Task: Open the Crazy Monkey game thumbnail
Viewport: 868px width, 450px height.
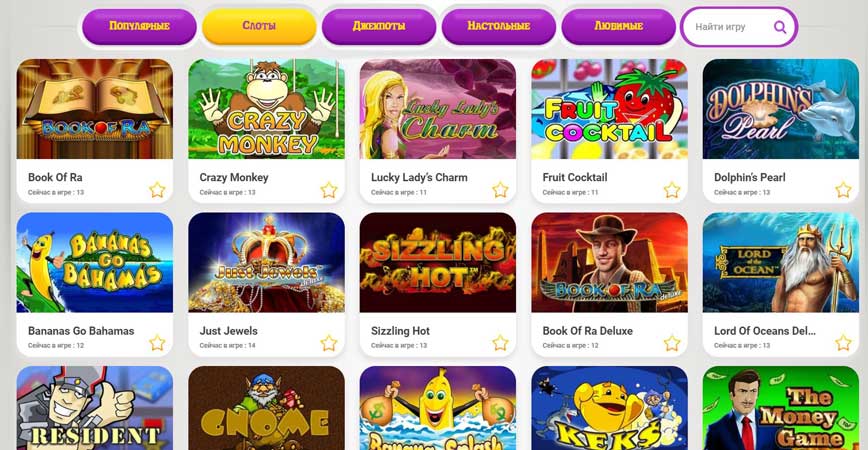Action: point(266,109)
